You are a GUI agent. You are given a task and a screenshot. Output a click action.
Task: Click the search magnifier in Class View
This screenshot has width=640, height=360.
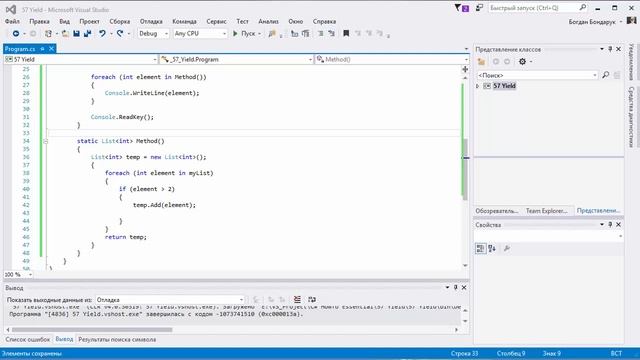tap(606, 75)
